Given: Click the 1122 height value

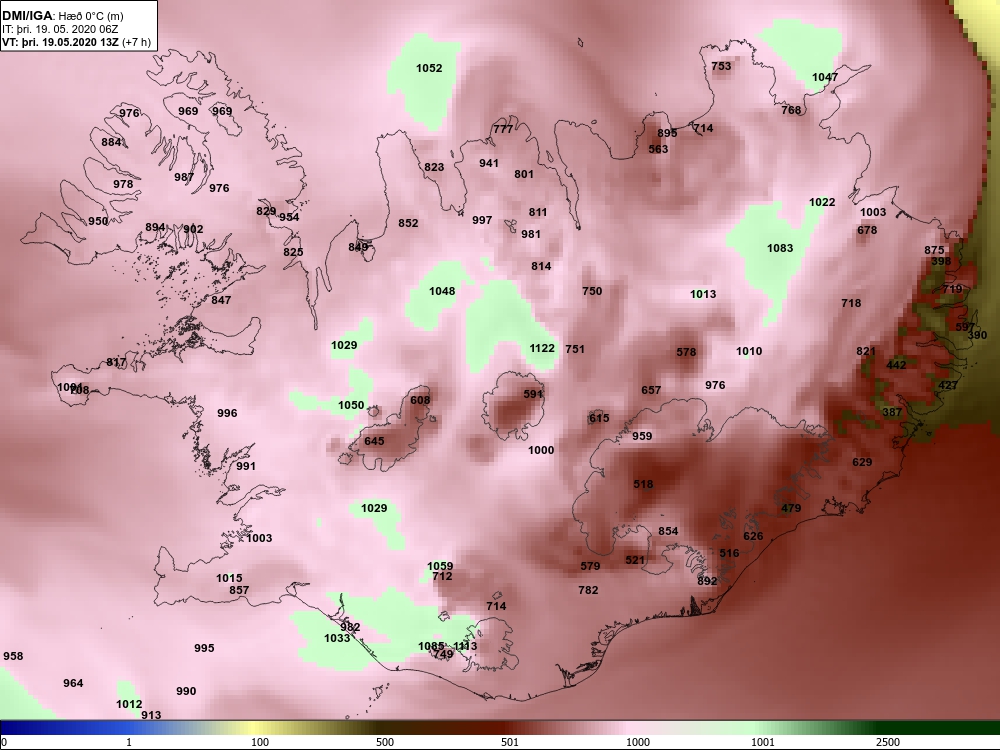Looking at the screenshot, I should click(x=542, y=348).
